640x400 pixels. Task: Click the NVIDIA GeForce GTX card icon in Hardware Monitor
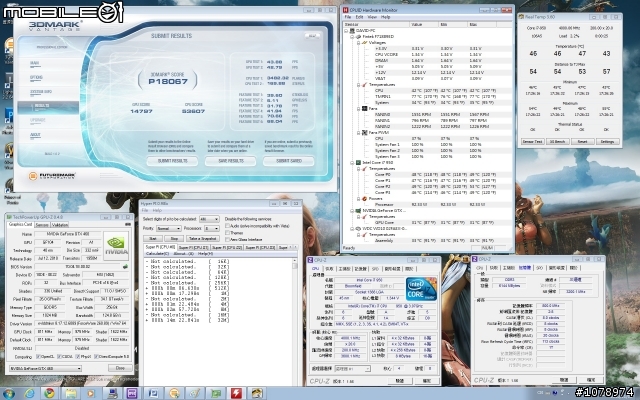tap(358, 211)
